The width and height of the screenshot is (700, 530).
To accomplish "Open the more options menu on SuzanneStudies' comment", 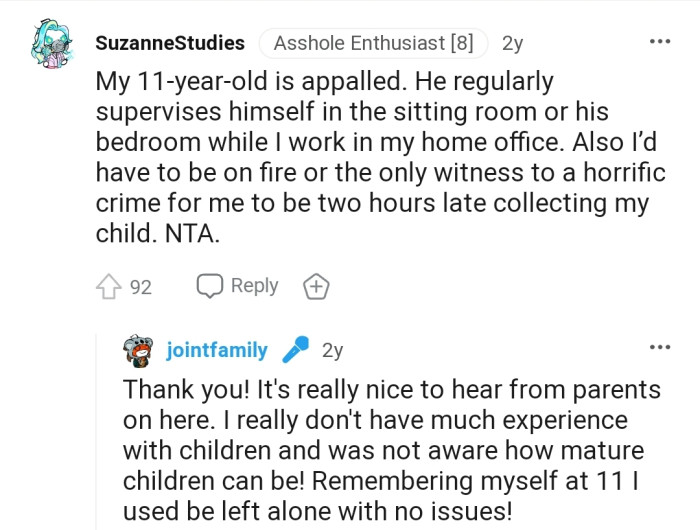I will point(659,43).
